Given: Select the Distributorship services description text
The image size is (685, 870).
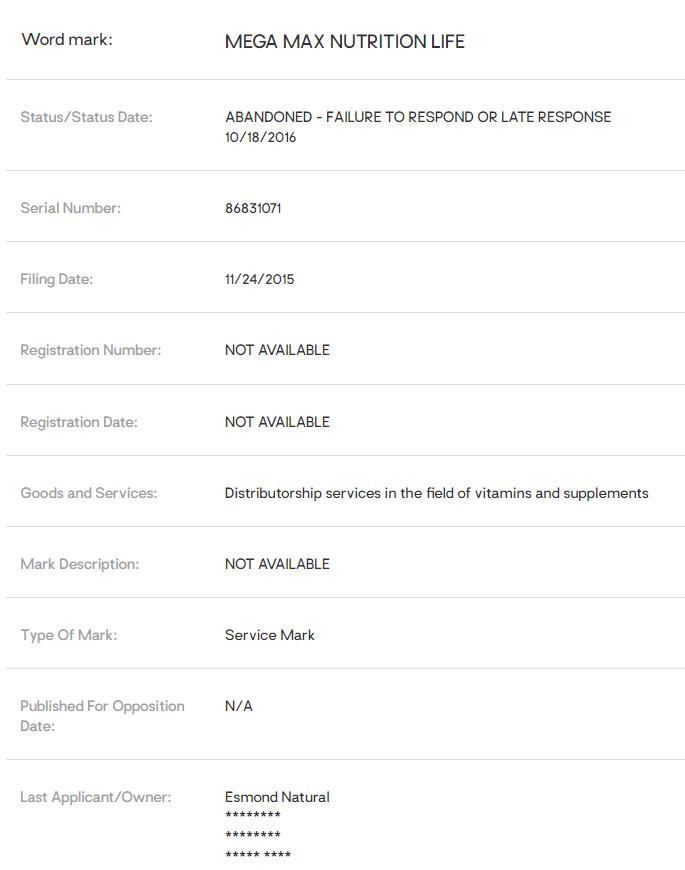Looking at the screenshot, I should pyautogui.click(x=436, y=493).
